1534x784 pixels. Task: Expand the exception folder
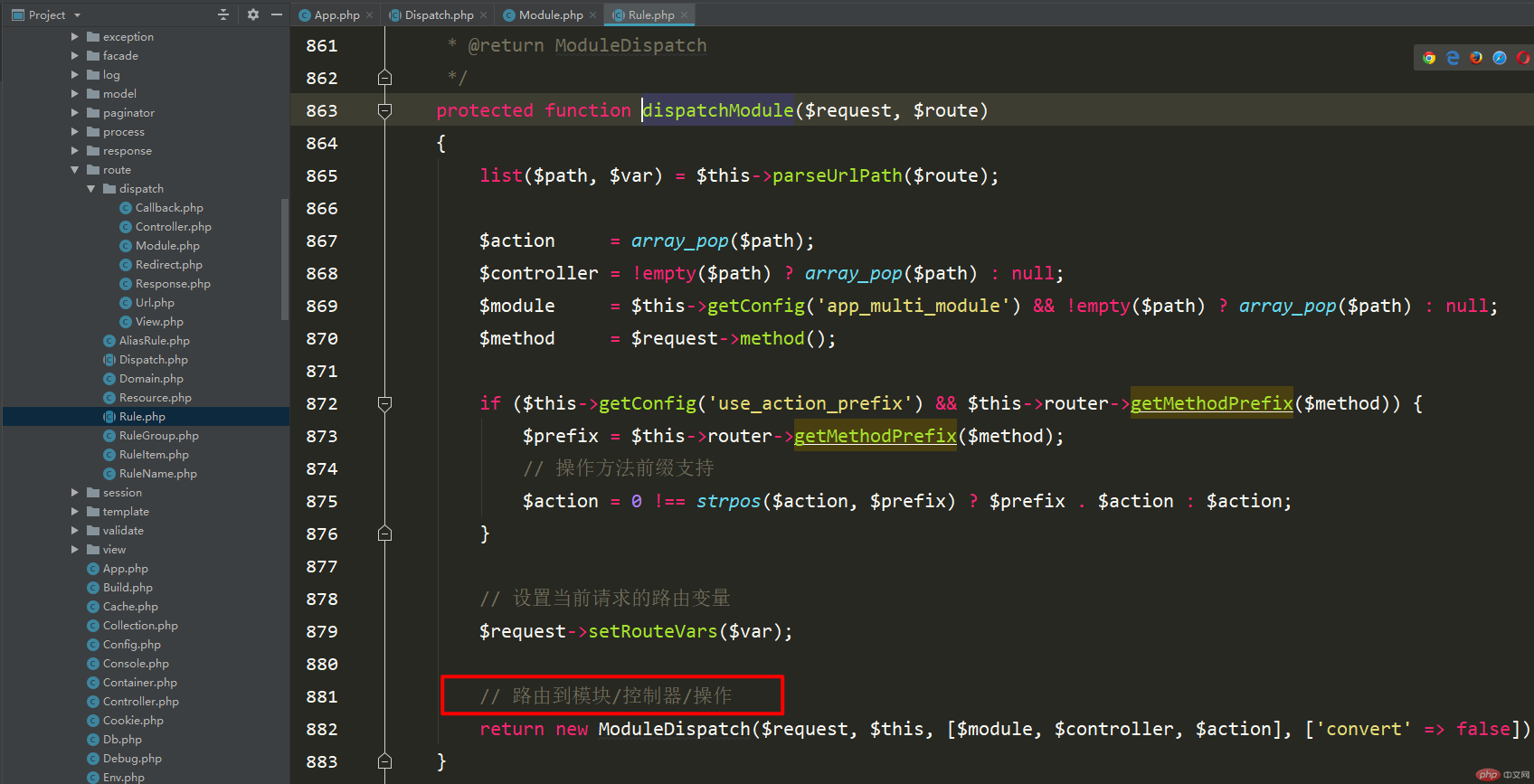click(x=75, y=37)
